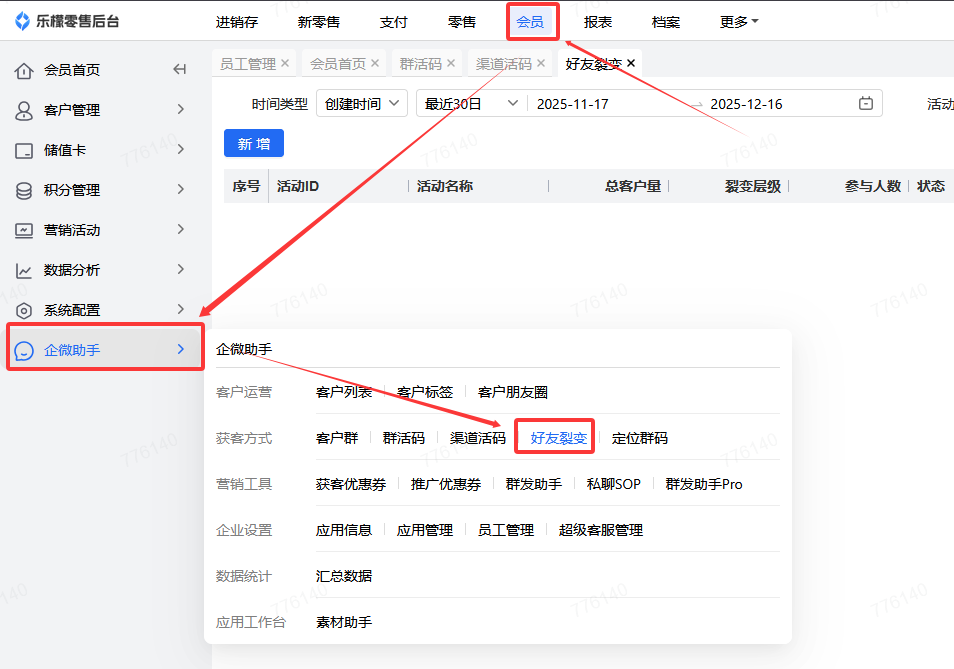The image size is (954, 669).
Task: Select the 会员 top menu
Action: (530, 23)
